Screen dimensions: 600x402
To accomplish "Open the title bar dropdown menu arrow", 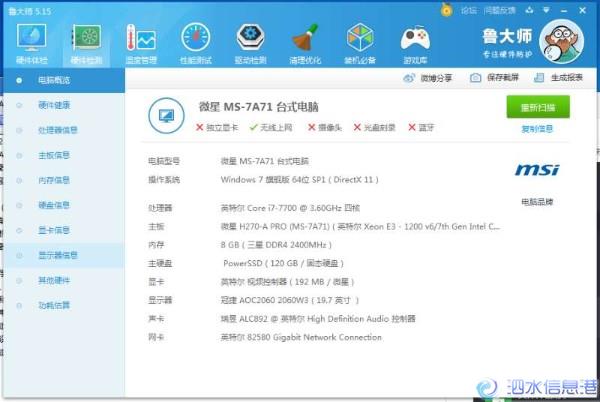I will pyautogui.click(x=546, y=10).
